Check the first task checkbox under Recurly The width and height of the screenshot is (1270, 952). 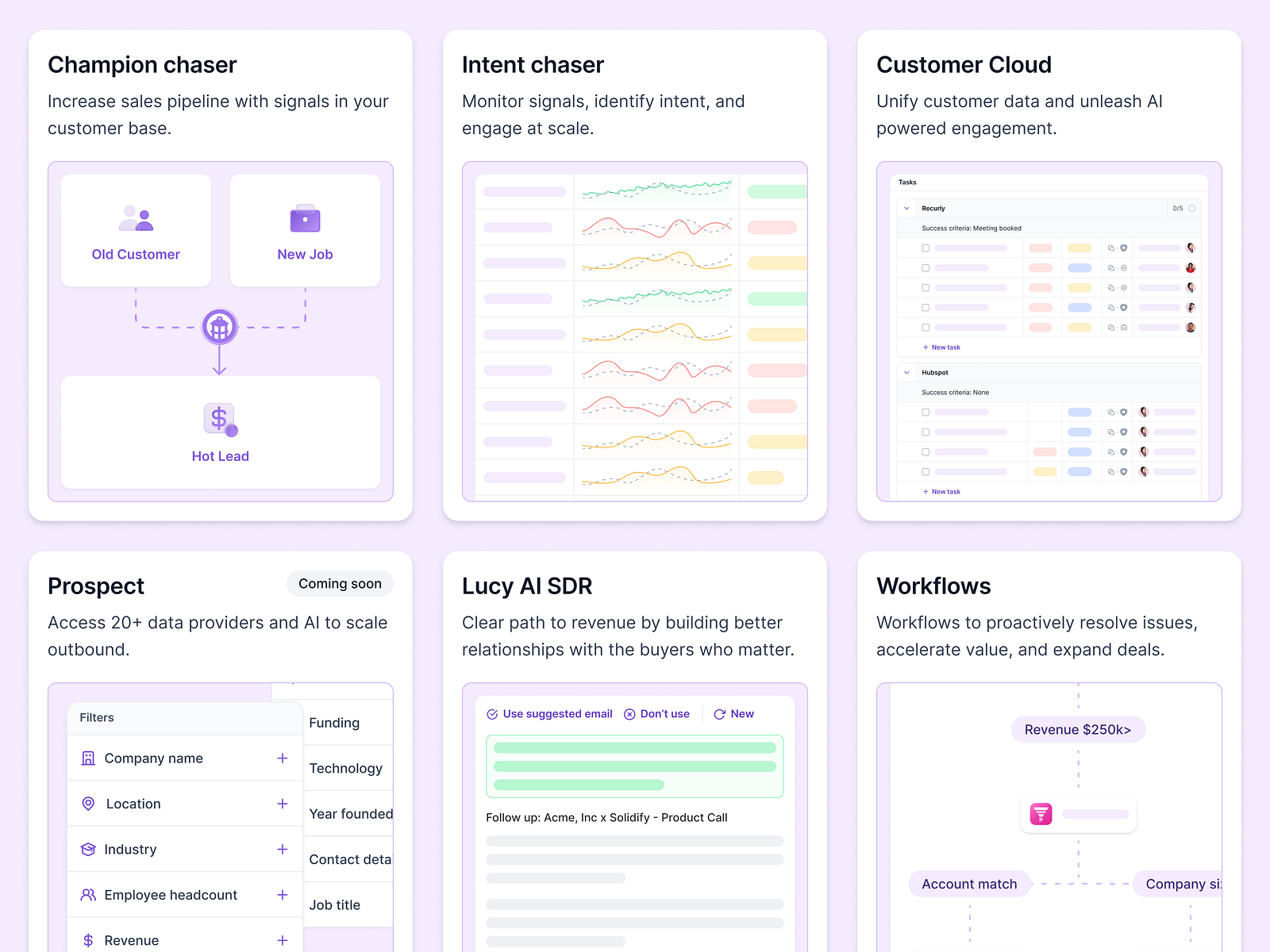pyautogui.click(x=925, y=248)
